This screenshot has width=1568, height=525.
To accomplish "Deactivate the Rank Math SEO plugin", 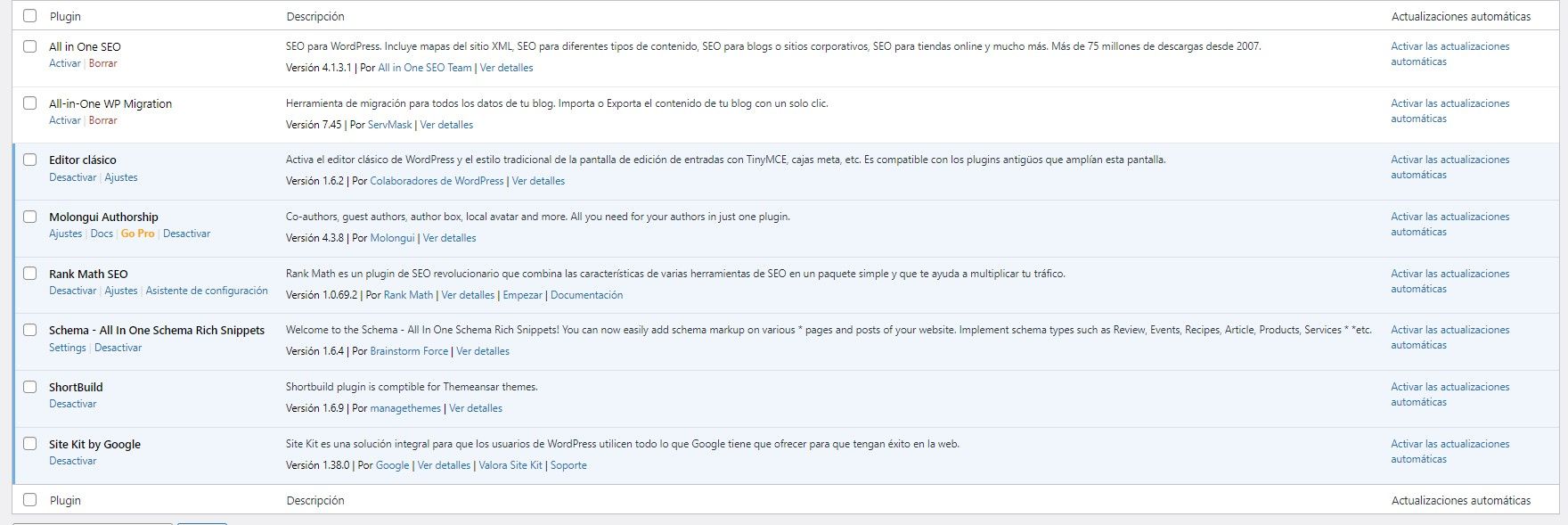I will coord(73,291).
